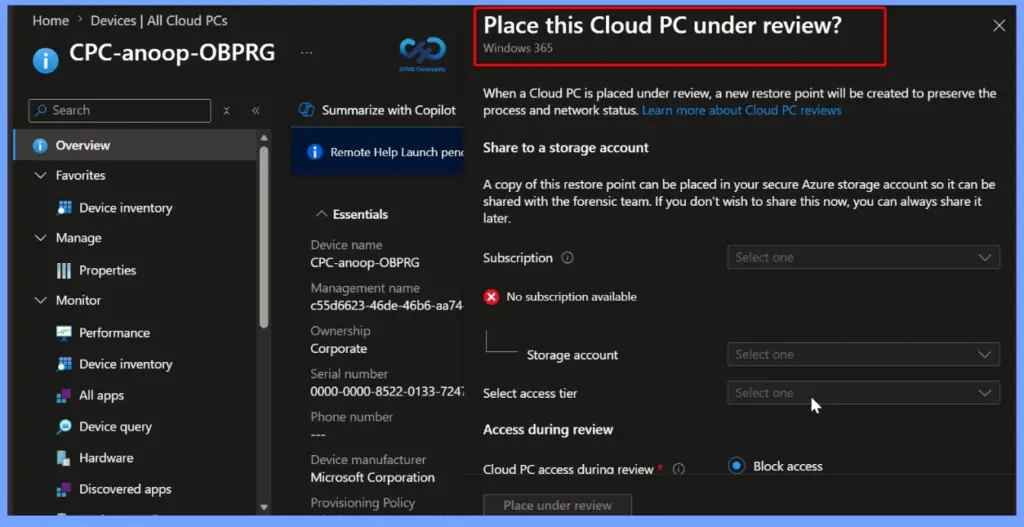Click the serial number value
Screen dimensions: 1024x527
pos(387,392)
